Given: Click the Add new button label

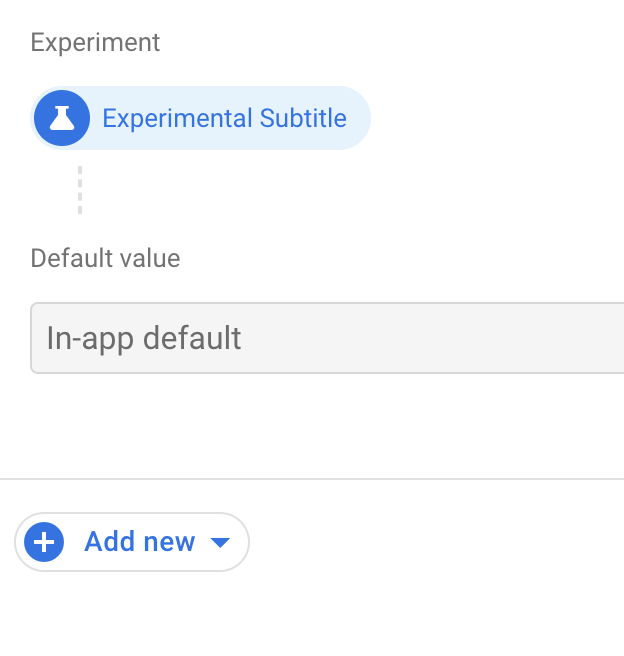Looking at the screenshot, I should (x=139, y=542).
